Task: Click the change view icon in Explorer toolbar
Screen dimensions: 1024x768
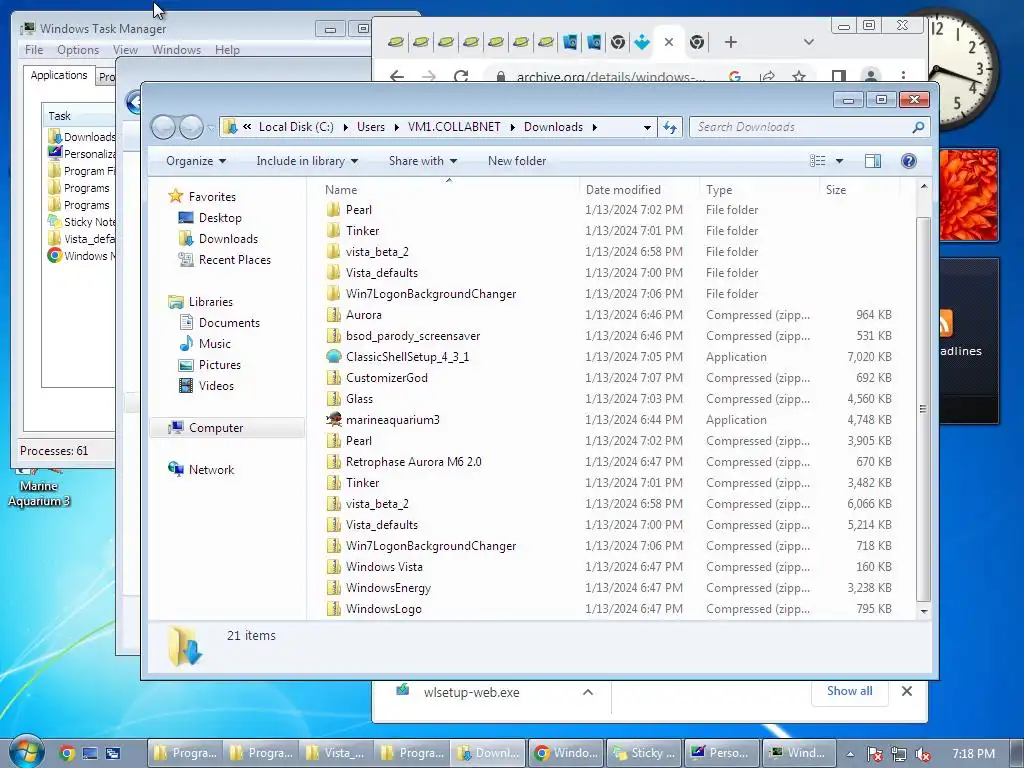Action: pos(818,161)
